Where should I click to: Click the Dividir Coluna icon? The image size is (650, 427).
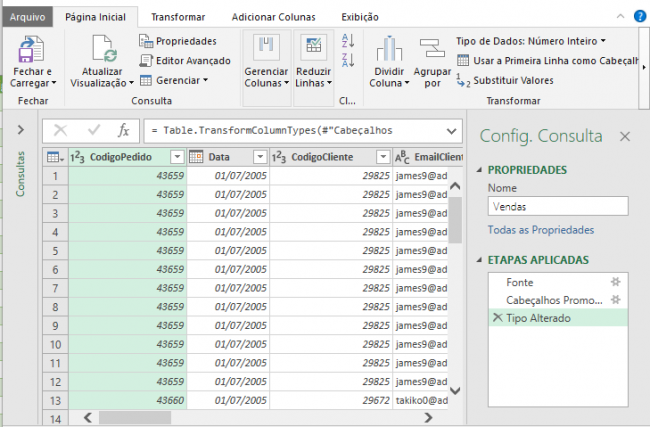coord(388,50)
